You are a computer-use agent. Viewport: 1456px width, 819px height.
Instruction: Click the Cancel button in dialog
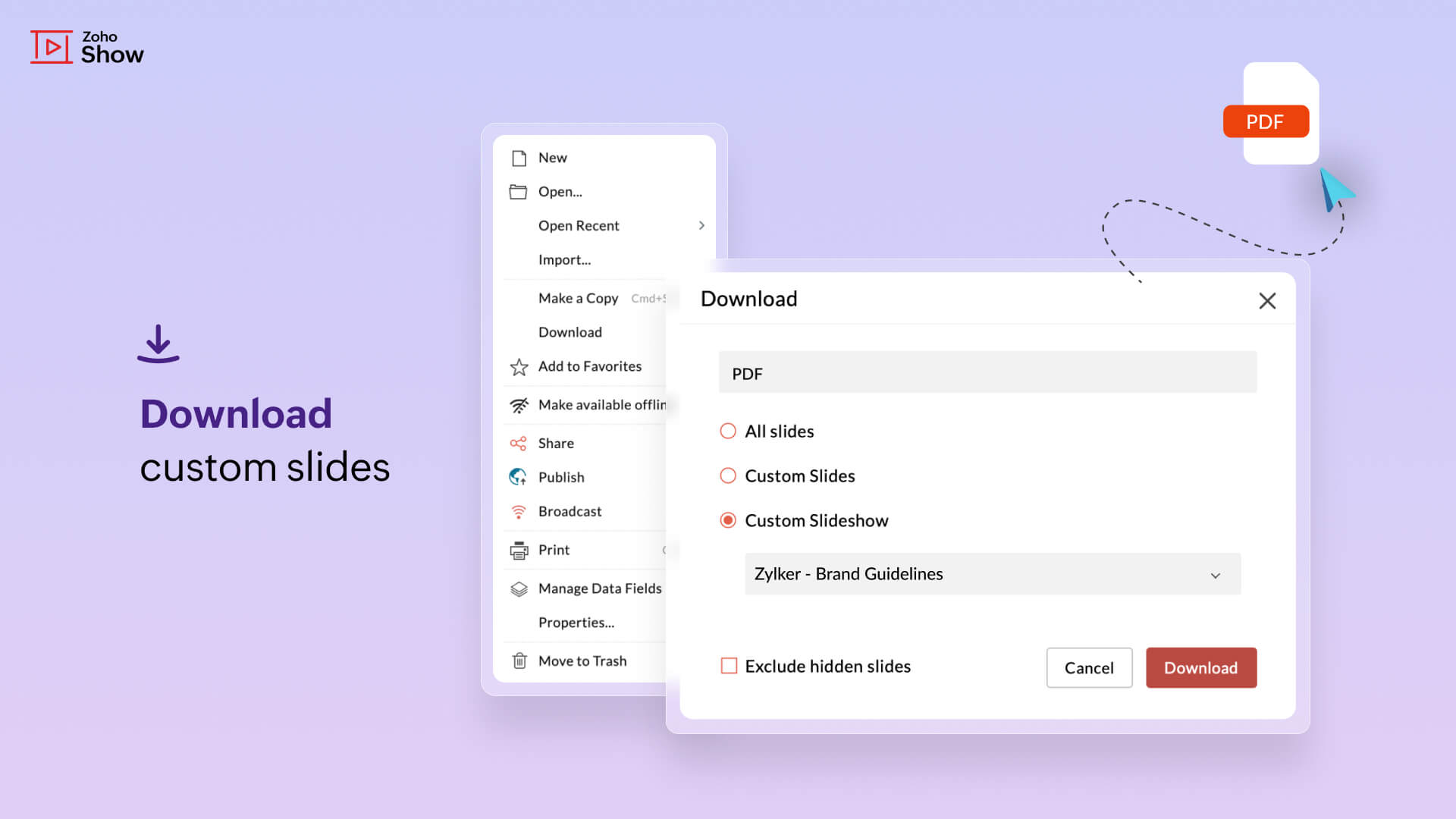tap(1089, 667)
